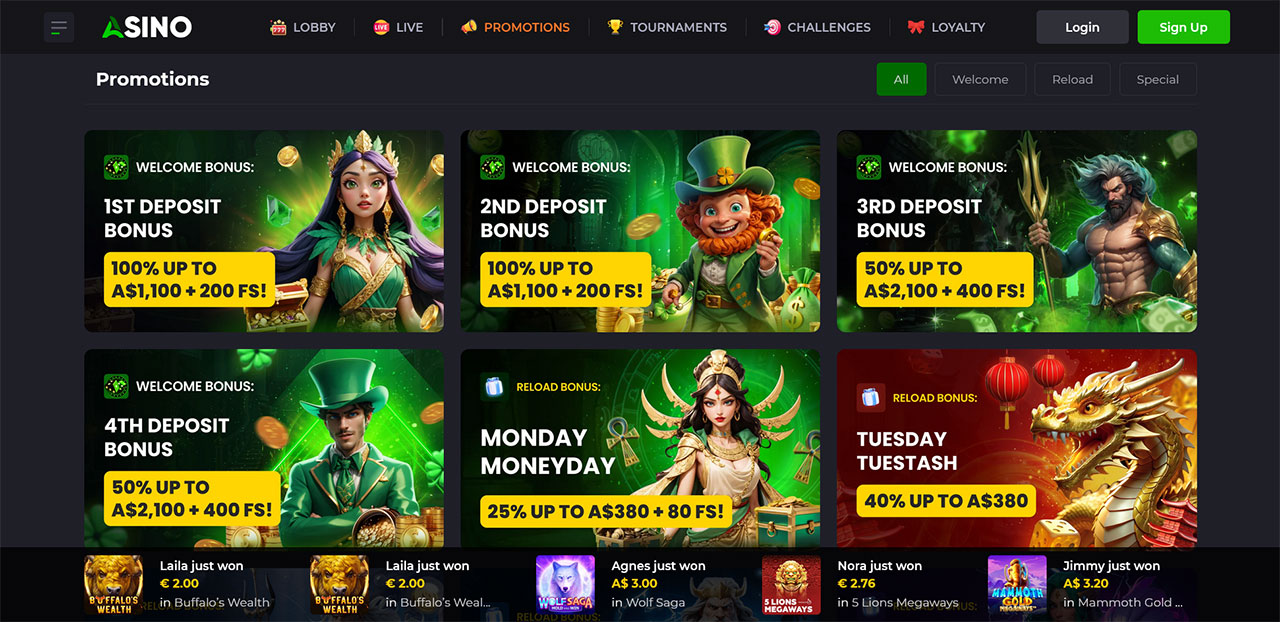Click the Promotions megaphone icon
The height and width of the screenshot is (622, 1280).
tap(469, 27)
